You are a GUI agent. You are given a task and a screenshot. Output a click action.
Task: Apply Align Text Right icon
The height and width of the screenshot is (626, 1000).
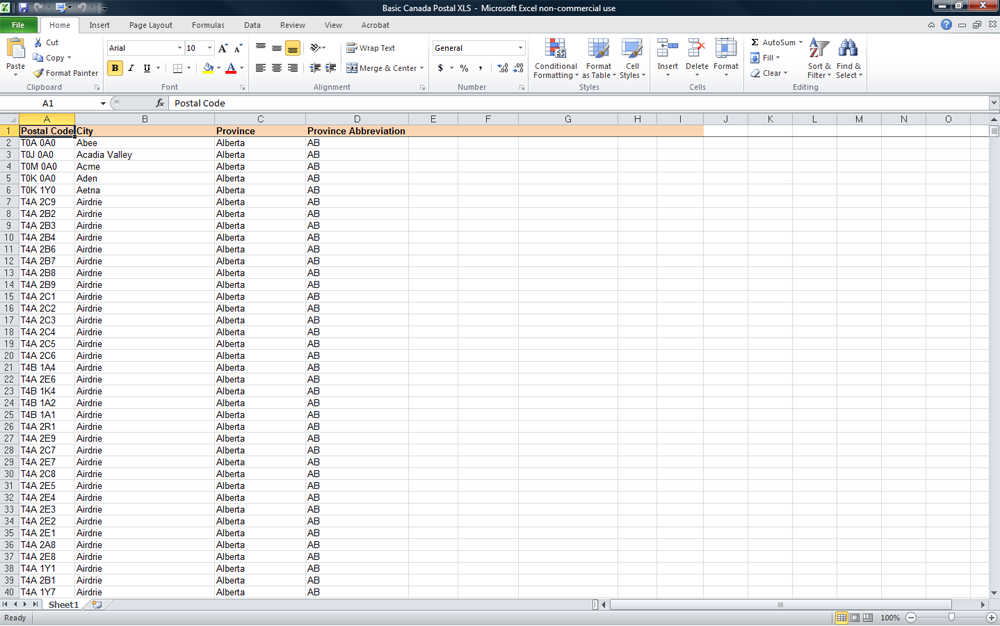pyautogui.click(x=292, y=68)
